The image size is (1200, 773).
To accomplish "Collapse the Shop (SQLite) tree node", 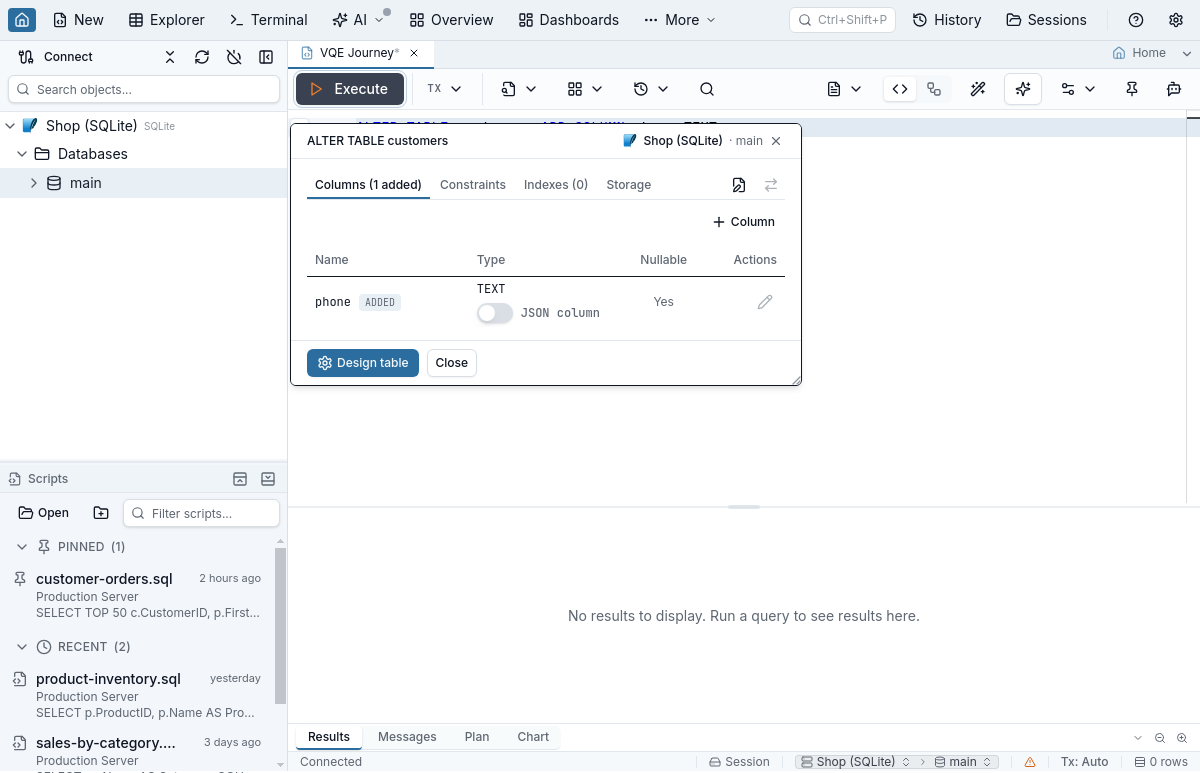I will point(10,126).
